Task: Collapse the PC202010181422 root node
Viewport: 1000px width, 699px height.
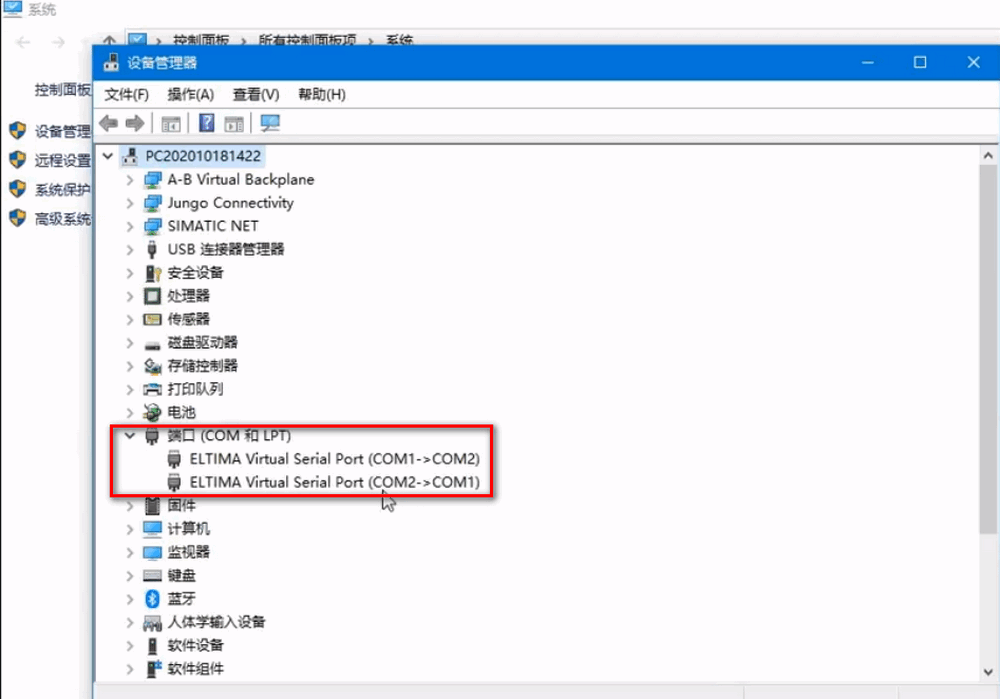Action: coord(109,157)
